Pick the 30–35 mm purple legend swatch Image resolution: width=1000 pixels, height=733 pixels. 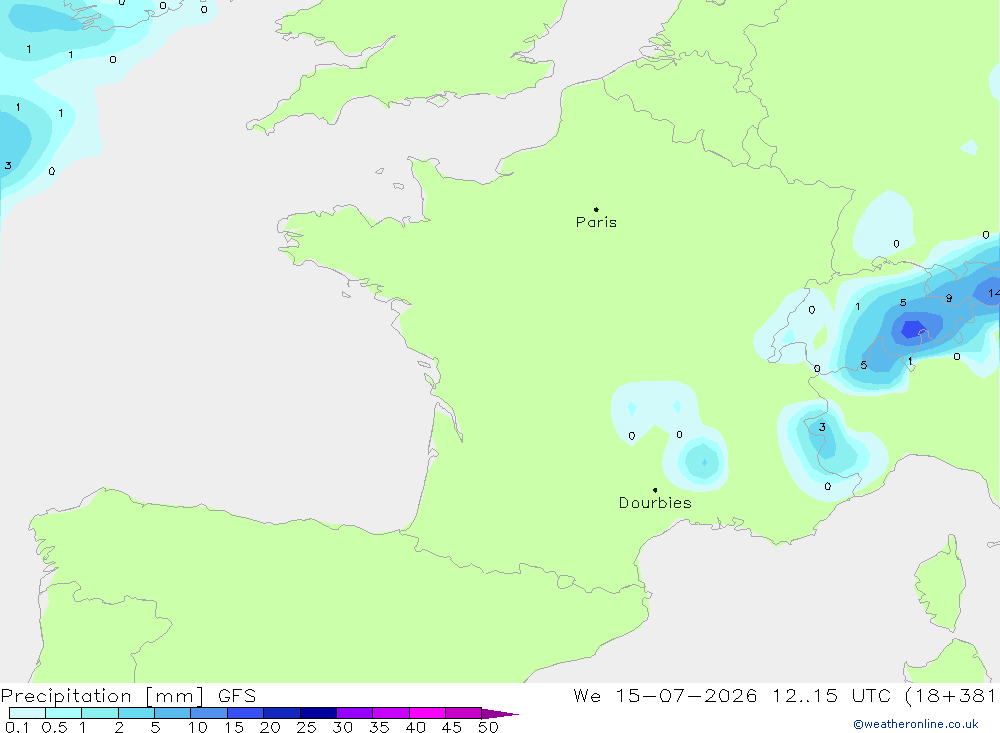(x=355, y=713)
